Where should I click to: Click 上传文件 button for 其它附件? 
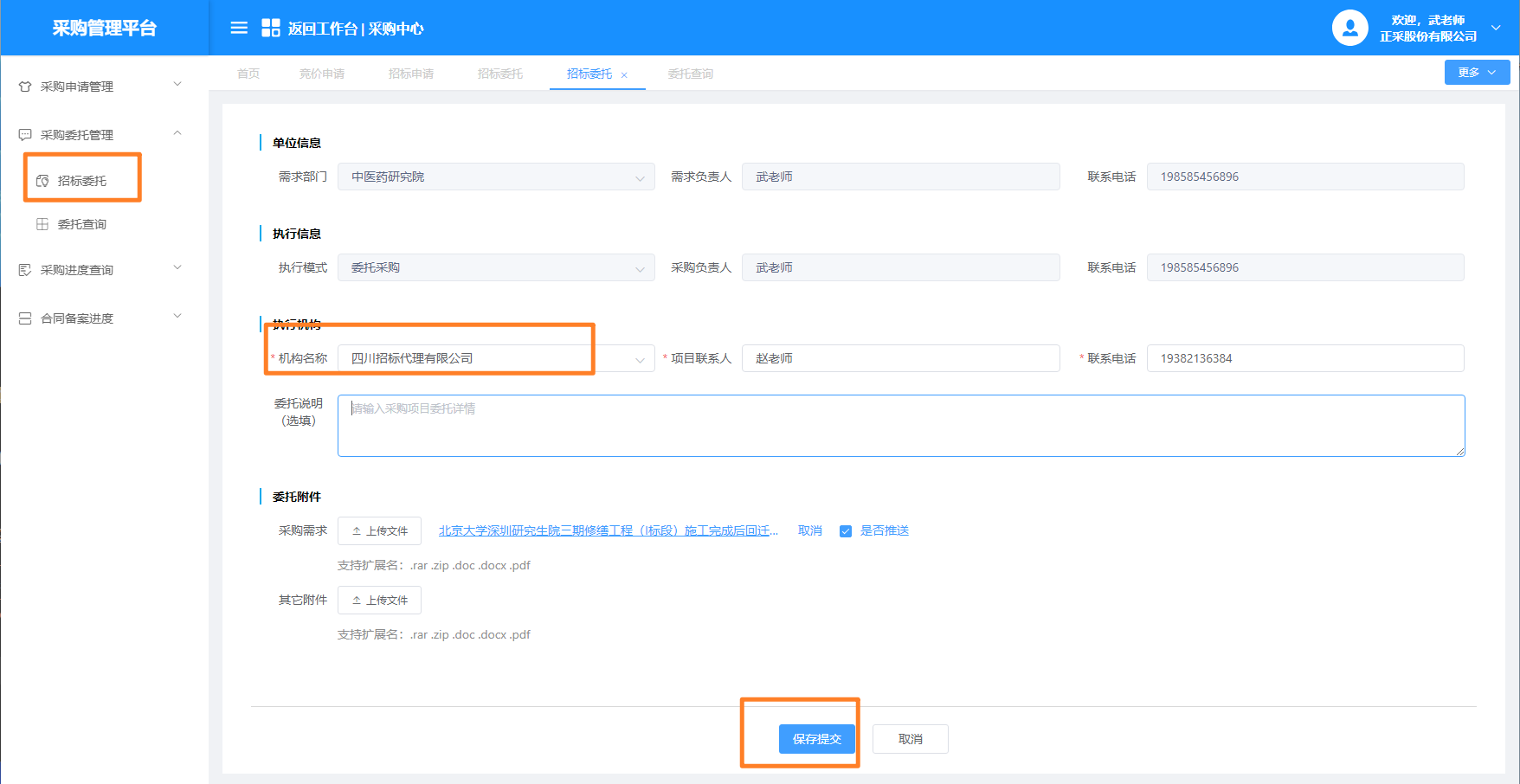coord(379,601)
